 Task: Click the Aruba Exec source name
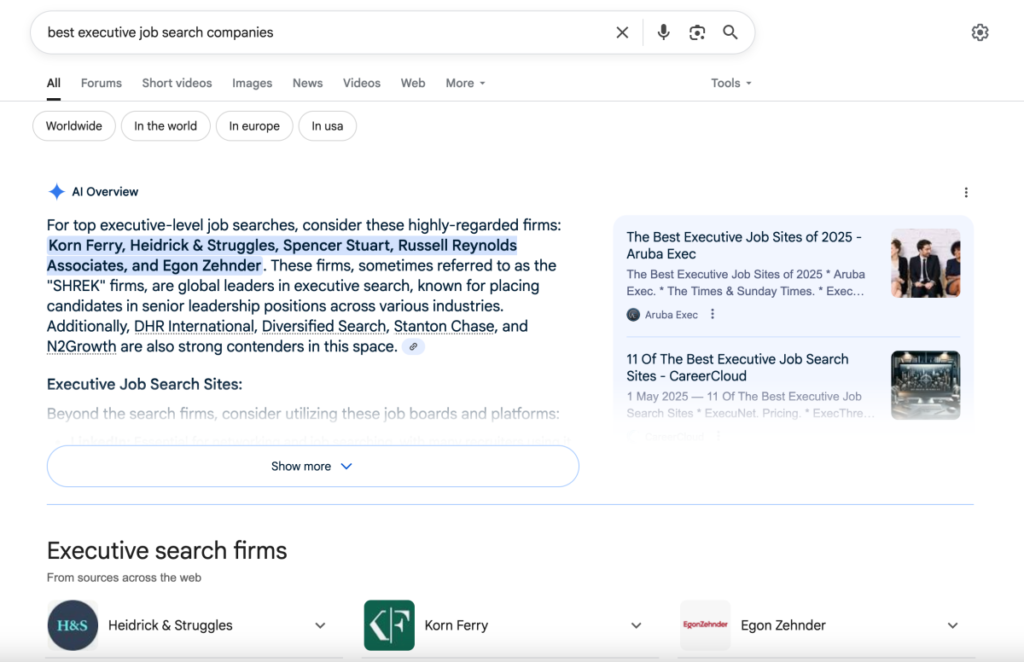tap(671, 315)
